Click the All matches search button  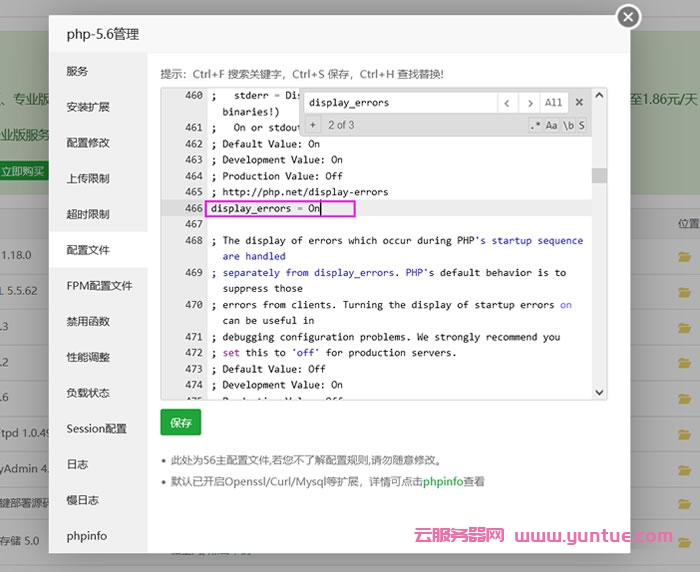[553, 103]
